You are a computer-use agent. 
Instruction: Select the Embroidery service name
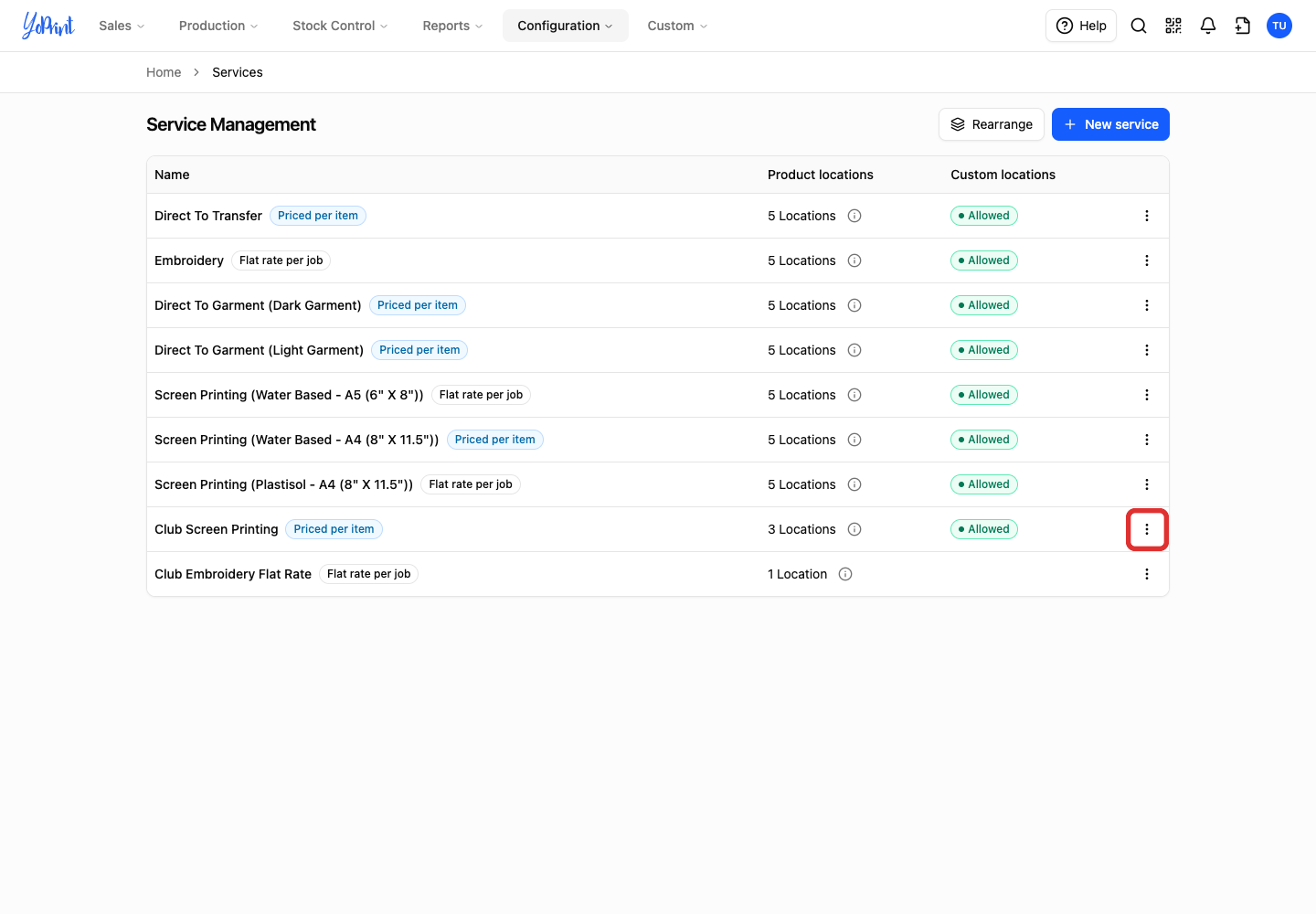point(189,260)
